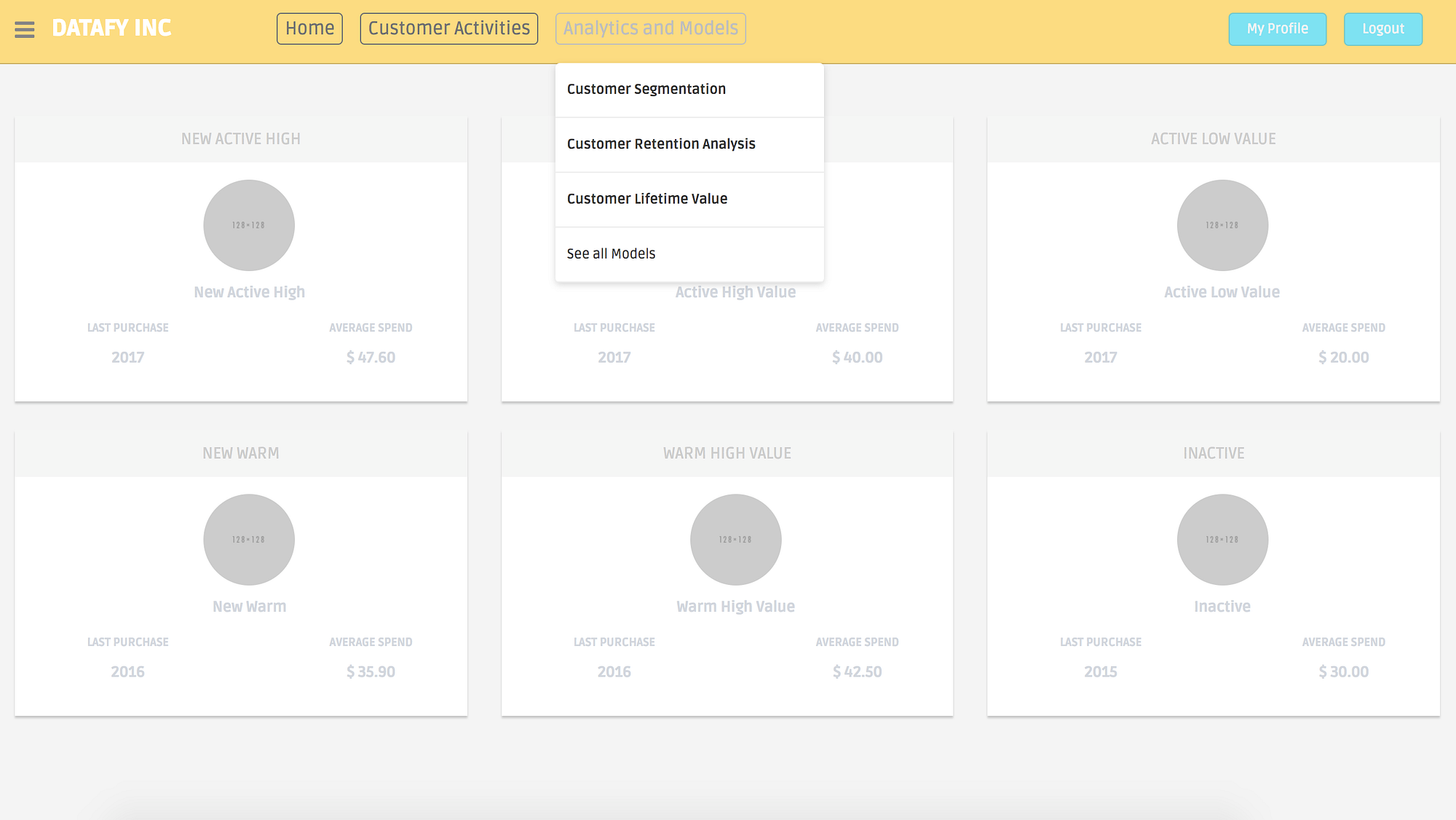Click the Active Low Value name link
The image size is (1456, 820).
tap(1222, 292)
